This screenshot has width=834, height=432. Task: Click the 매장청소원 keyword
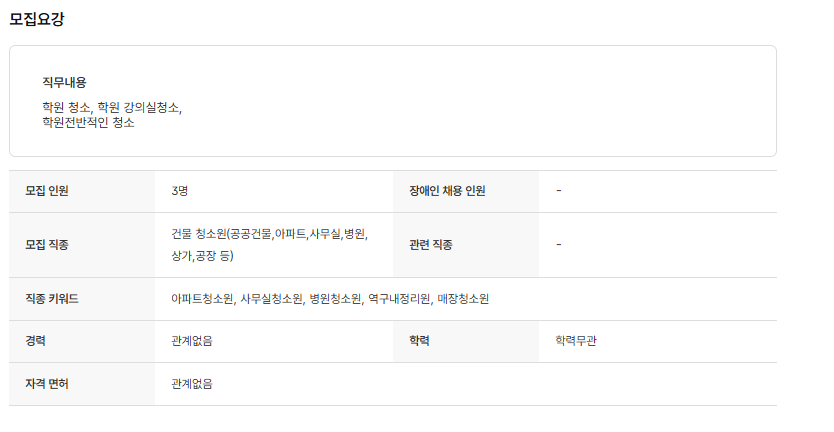[x=463, y=299]
